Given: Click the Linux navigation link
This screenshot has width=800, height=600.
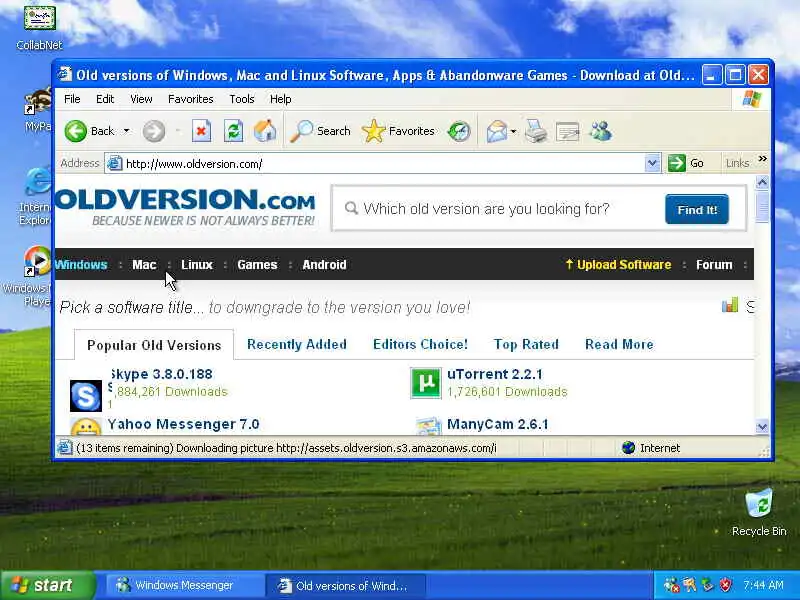Looking at the screenshot, I should tap(196, 265).
